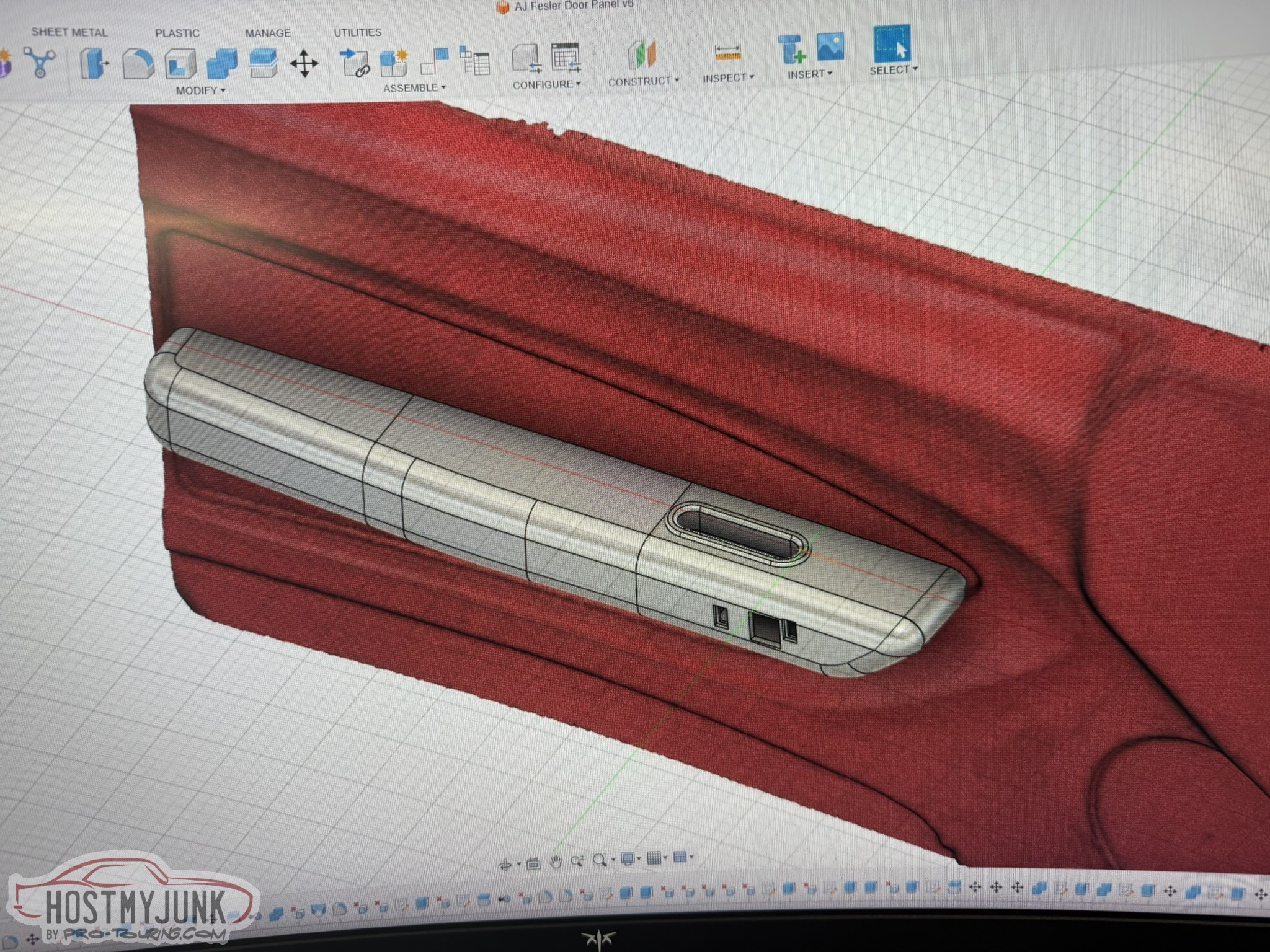Click the Insert Canvas image icon

[830, 47]
